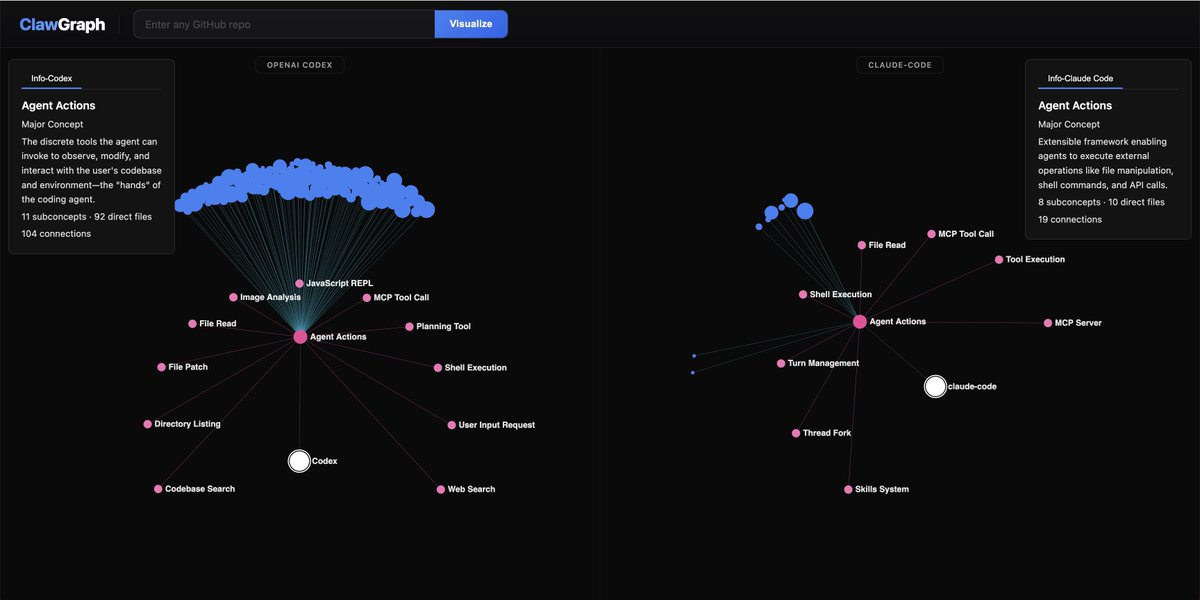1200x600 pixels.
Task: Select the MCP Tool Call node in claude-code graph
Action: pos(931,234)
